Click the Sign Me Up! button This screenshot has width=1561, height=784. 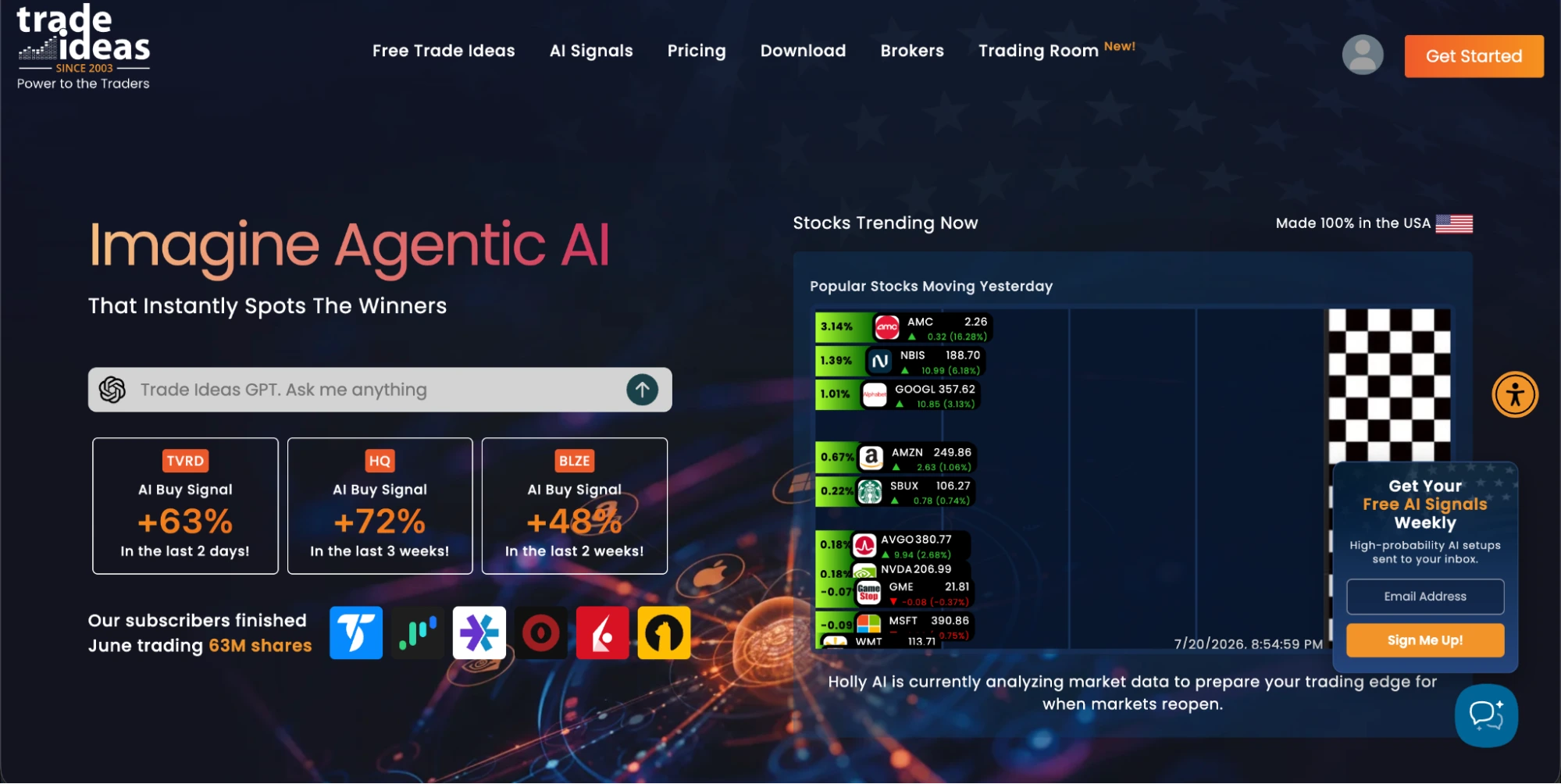coord(1425,640)
